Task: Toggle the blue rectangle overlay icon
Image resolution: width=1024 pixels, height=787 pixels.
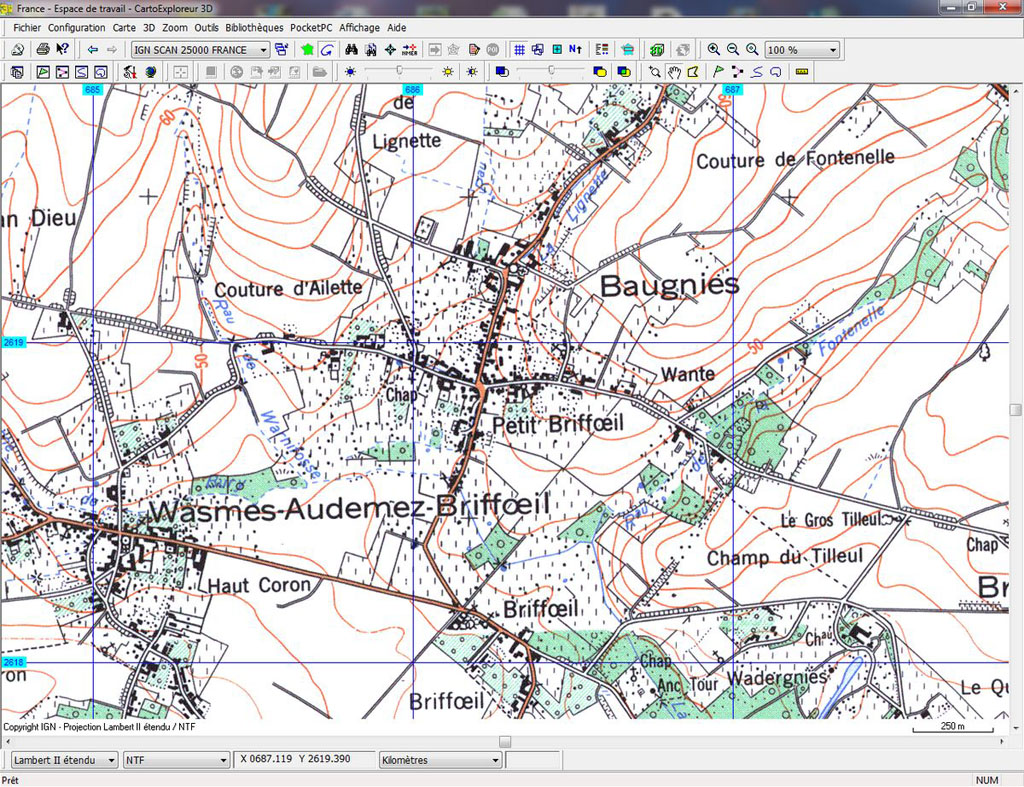Action: click(502, 72)
